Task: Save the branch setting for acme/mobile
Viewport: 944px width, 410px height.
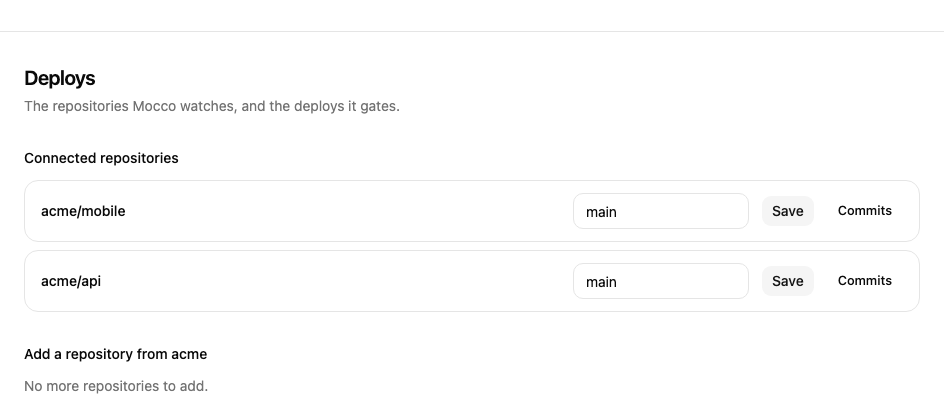Action: [x=787, y=211]
